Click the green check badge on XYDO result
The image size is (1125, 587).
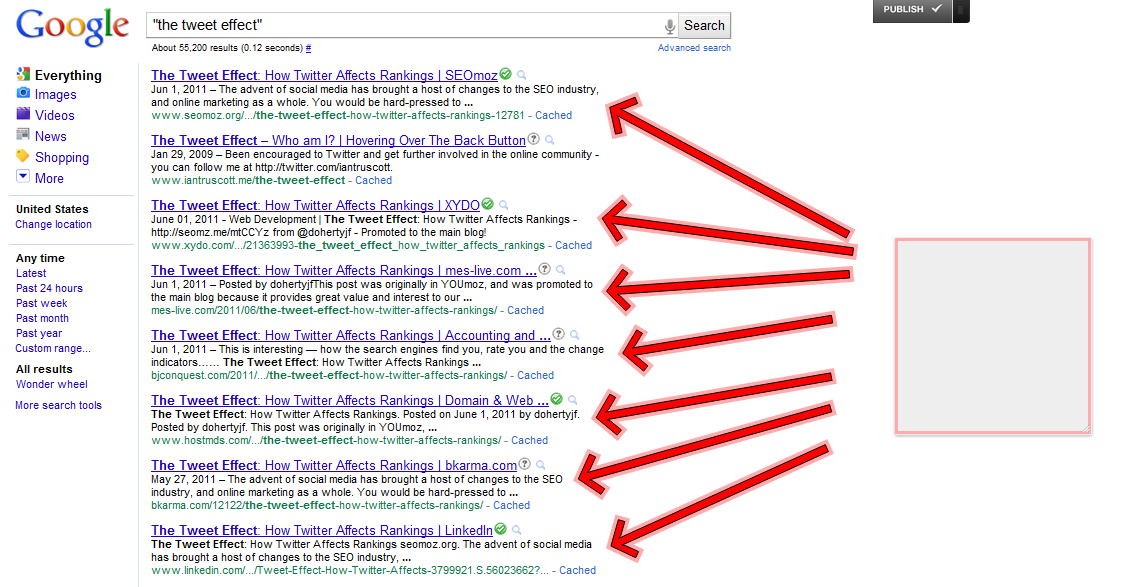(488, 204)
